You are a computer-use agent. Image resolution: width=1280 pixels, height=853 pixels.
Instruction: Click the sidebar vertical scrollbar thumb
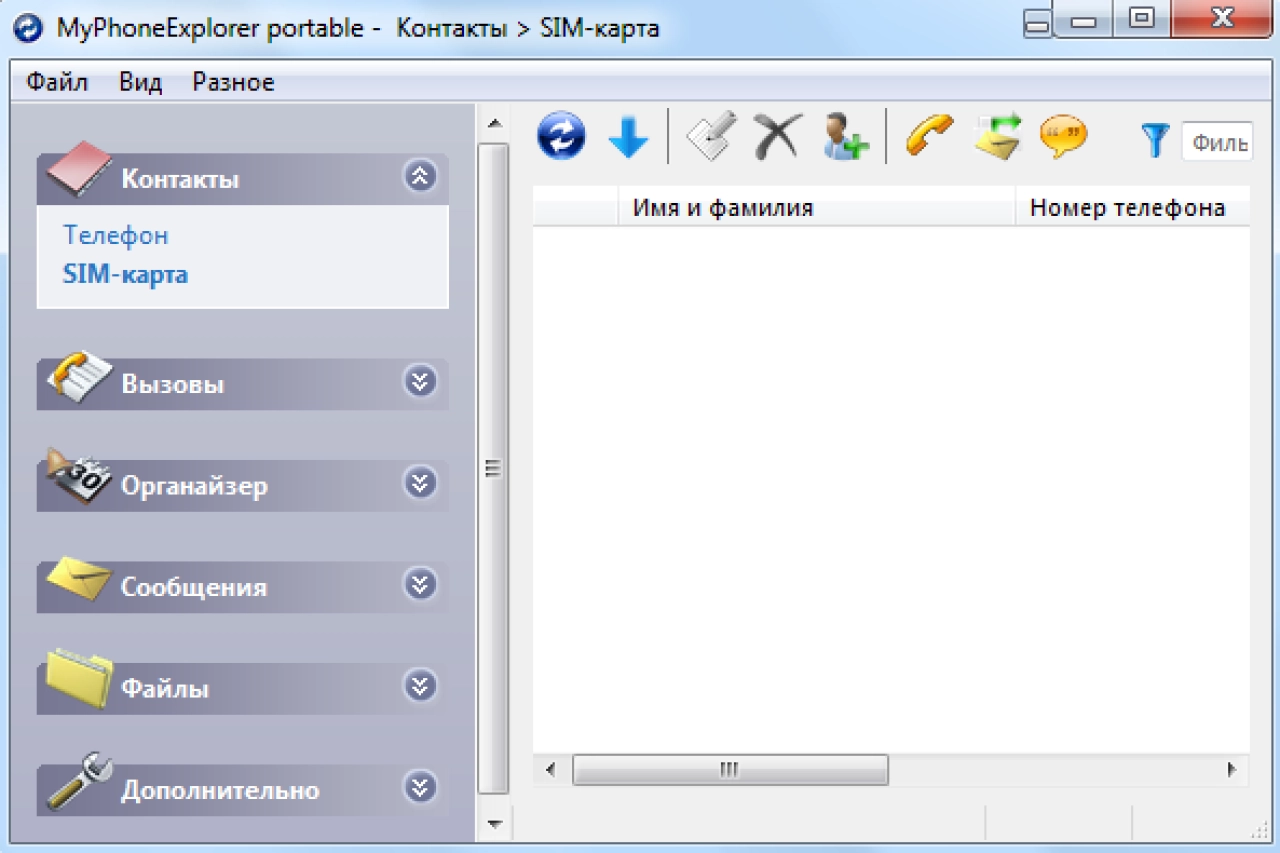(494, 469)
